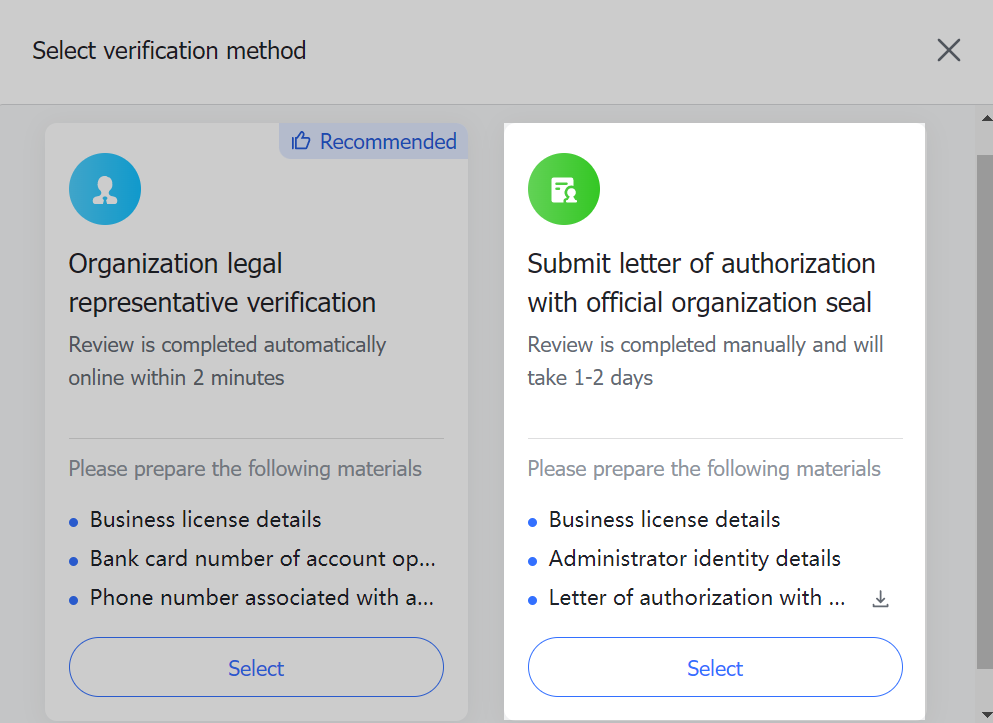Click the green organization seal document icon
The width and height of the screenshot is (993, 723).
click(x=563, y=188)
